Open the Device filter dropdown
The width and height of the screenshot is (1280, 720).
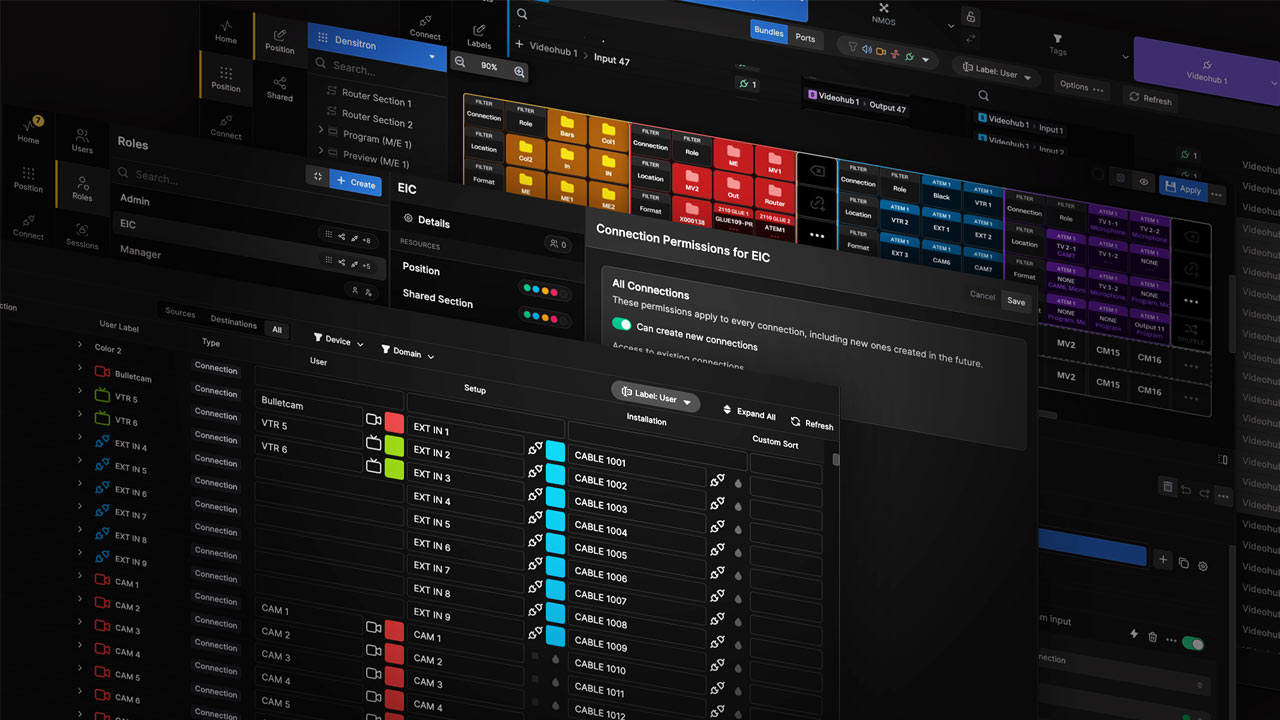pos(338,340)
